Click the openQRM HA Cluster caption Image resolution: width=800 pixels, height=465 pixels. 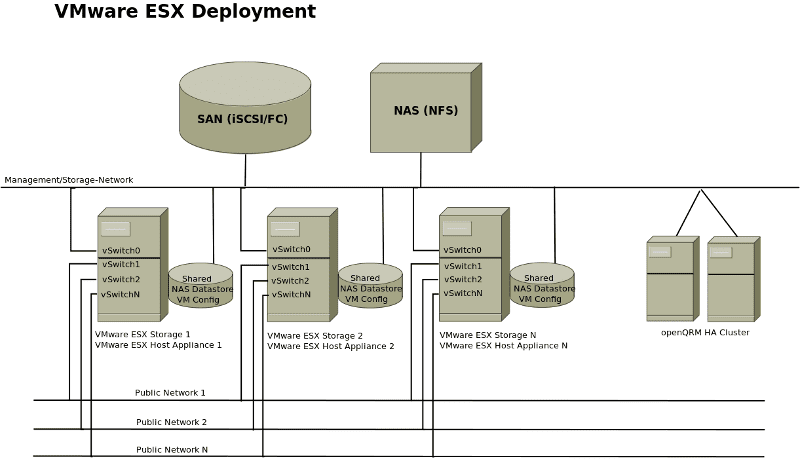pyautogui.click(x=705, y=332)
